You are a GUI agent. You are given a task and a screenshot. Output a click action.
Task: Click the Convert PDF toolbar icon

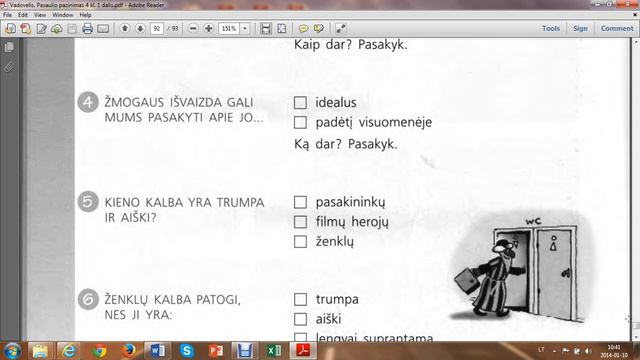(x=26, y=29)
